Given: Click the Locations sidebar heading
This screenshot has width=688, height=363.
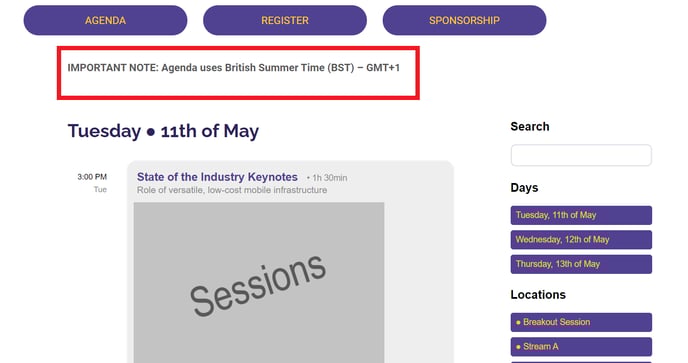Looking at the screenshot, I should (538, 295).
